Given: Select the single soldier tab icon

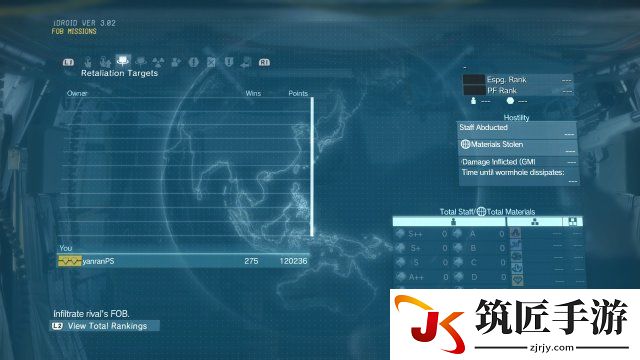Looking at the screenshot, I should pyautogui.click(x=88, y=62).
